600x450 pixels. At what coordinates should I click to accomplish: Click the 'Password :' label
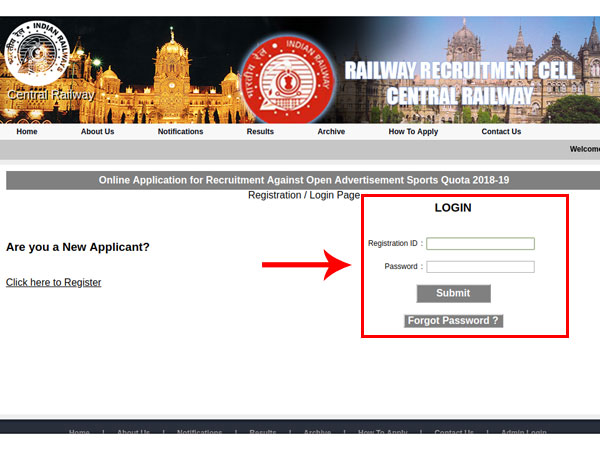[x=404, y=266]
